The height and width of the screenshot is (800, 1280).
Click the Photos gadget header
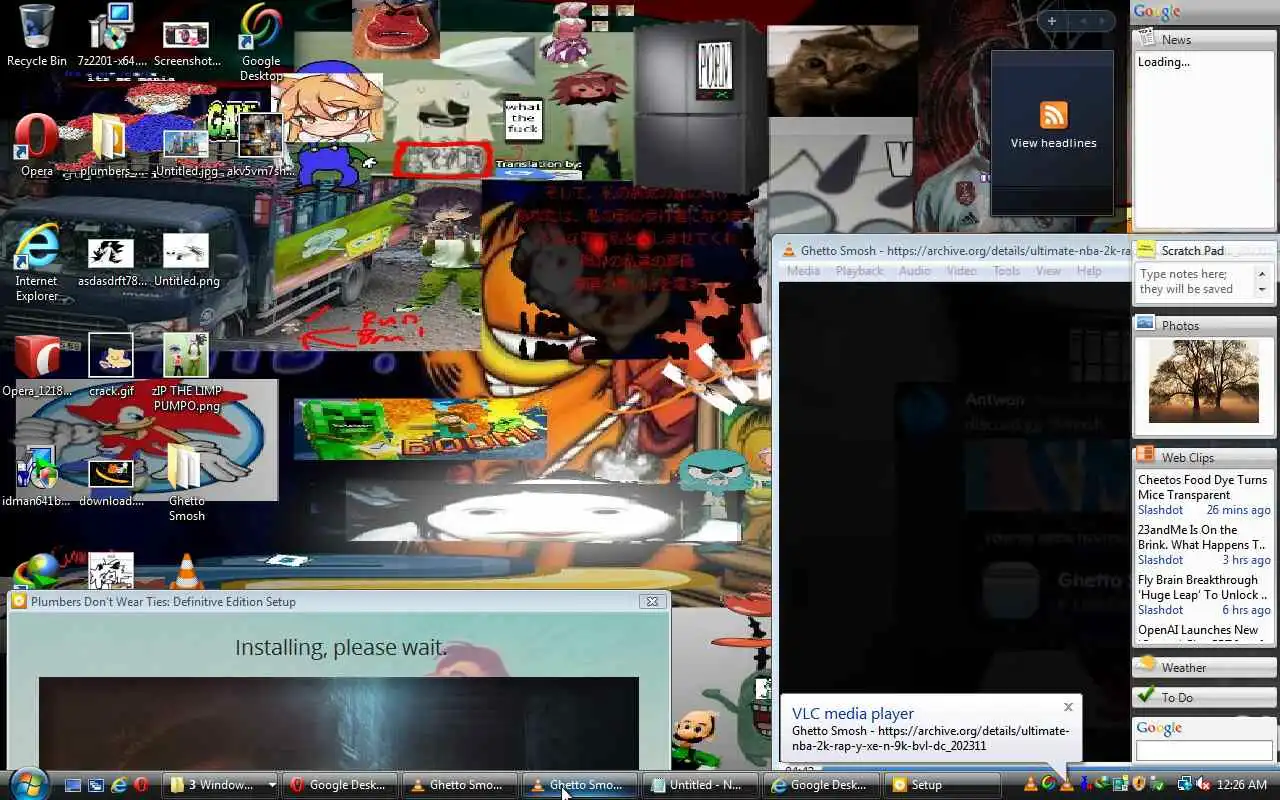(1204, 325)
